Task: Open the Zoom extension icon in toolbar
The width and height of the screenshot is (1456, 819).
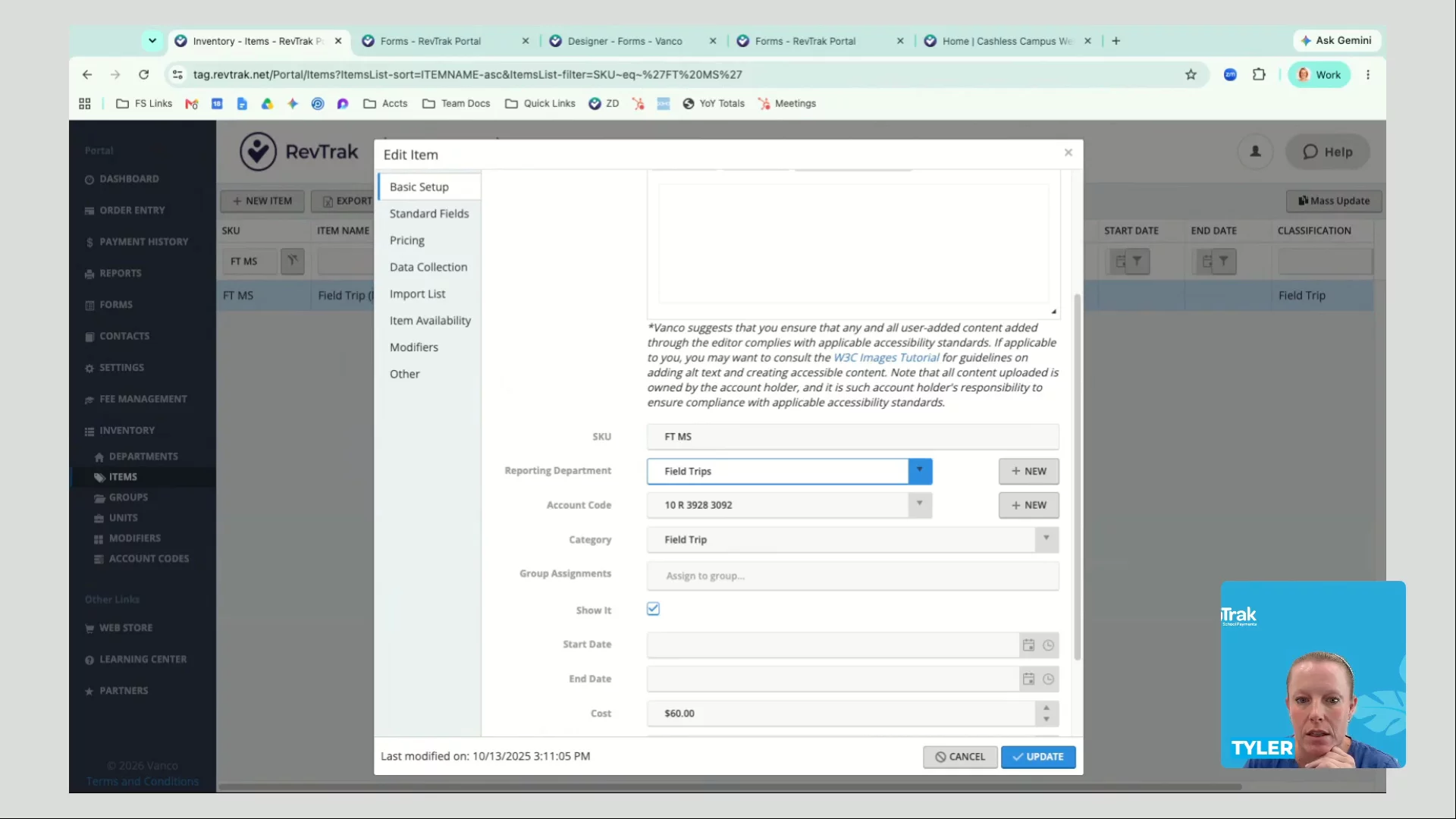Action: click(1230, 74)
